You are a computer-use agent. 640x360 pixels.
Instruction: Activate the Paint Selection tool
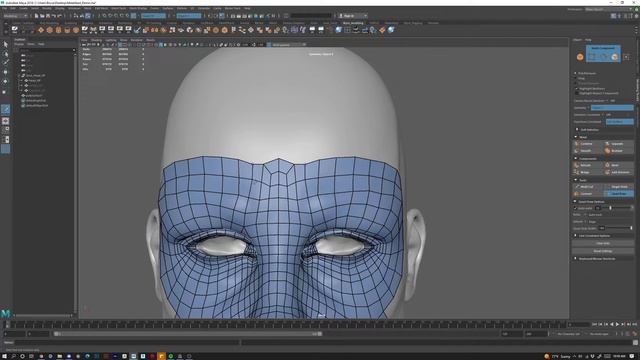[5, 62]
